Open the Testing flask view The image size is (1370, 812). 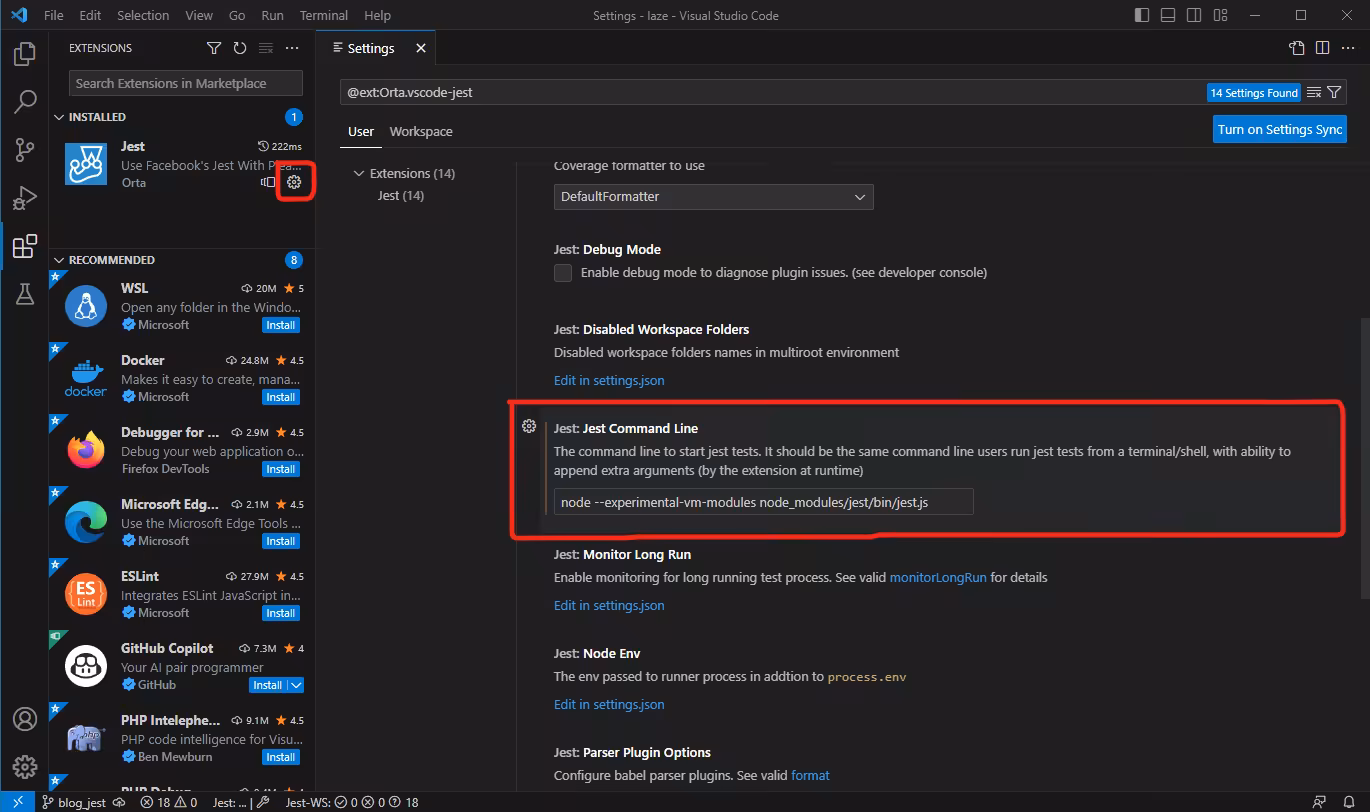point(25,294)
